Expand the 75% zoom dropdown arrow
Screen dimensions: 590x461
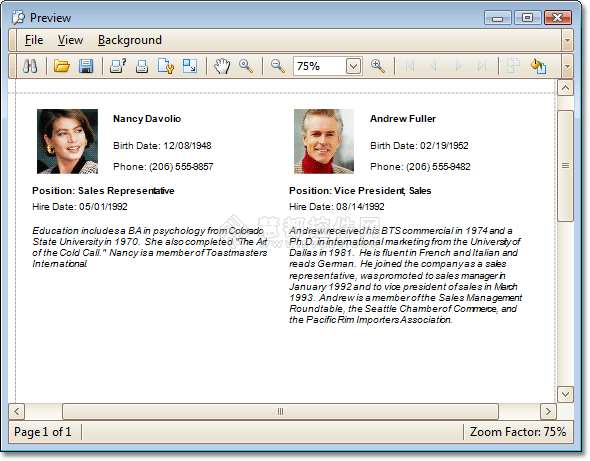353,67
